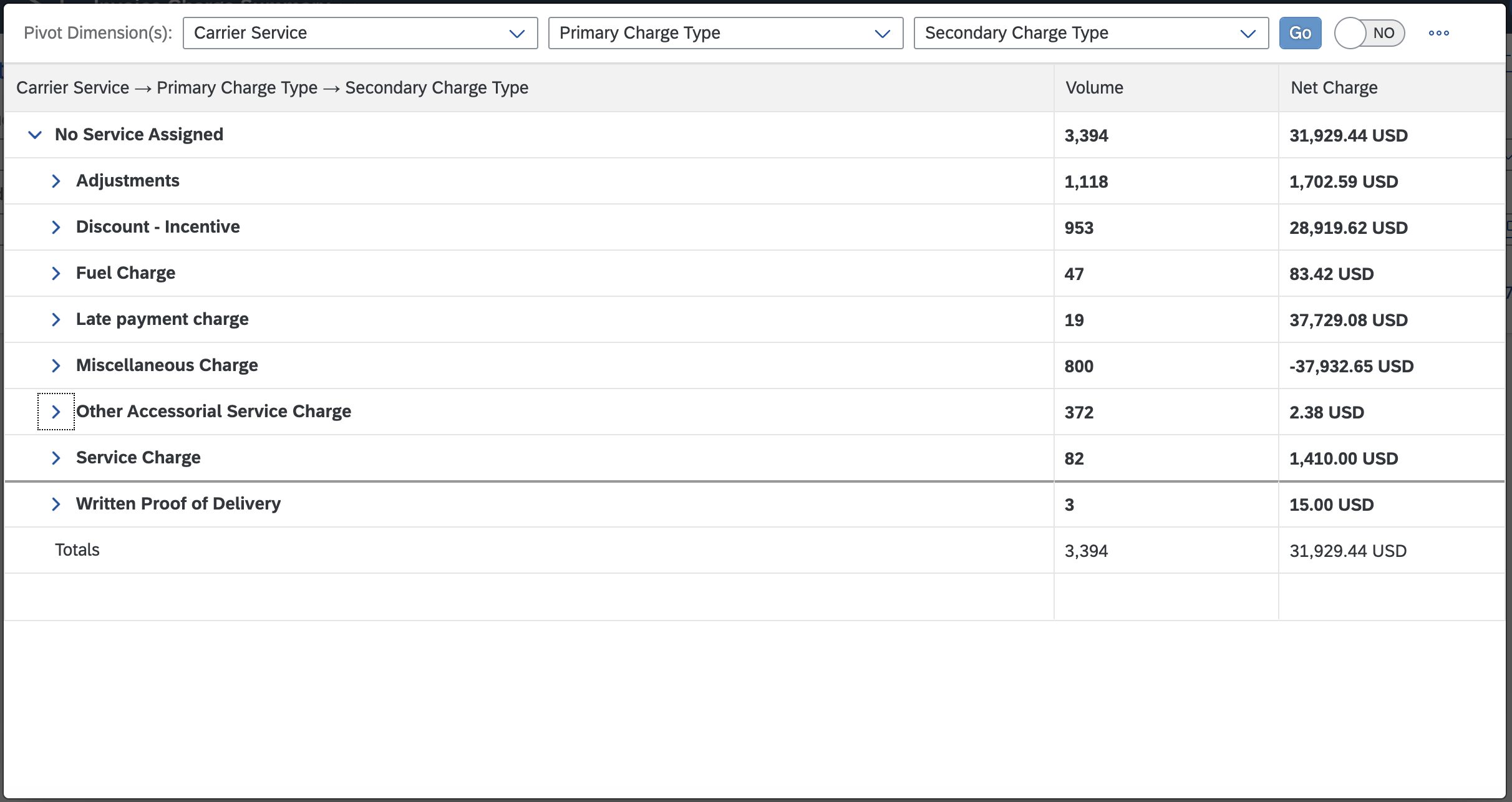The image size is (1512, 802).
Task: Click the Net Charge column header
Action: pos(1392,88)
